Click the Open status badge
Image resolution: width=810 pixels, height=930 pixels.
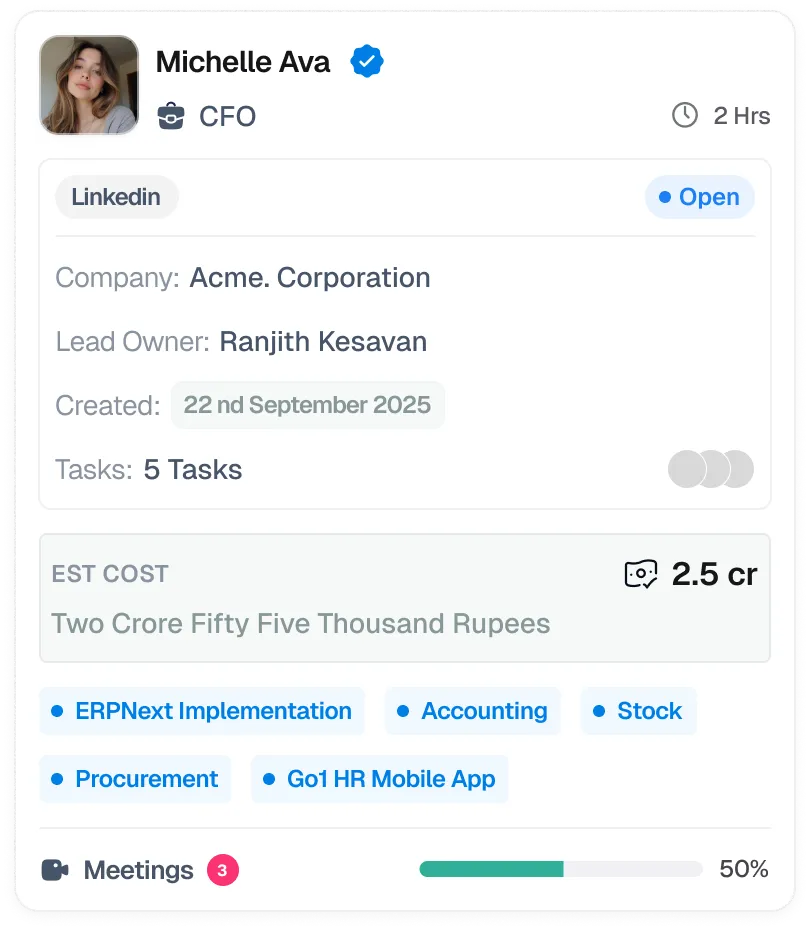[699, 197]
